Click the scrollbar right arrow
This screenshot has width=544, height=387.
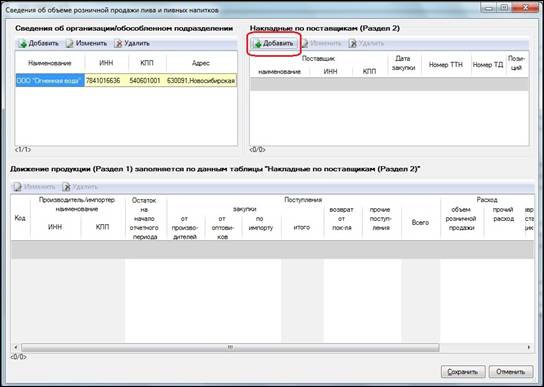[529, 347]
